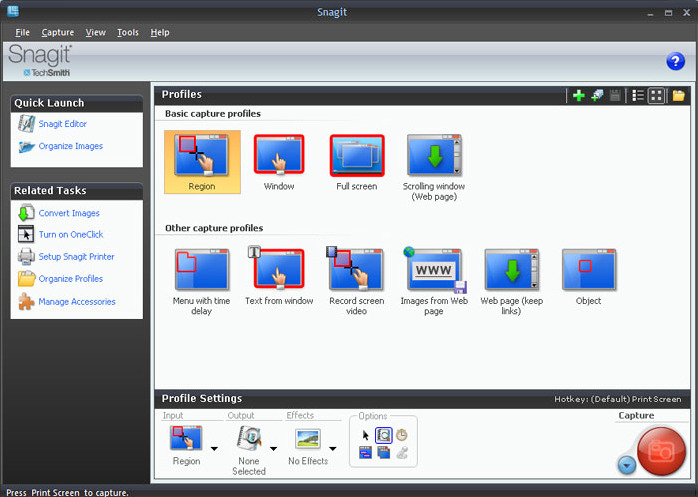The image size is (698, 497).
Task: Click the Quick Launch panel header
Action: coord(77,103)
